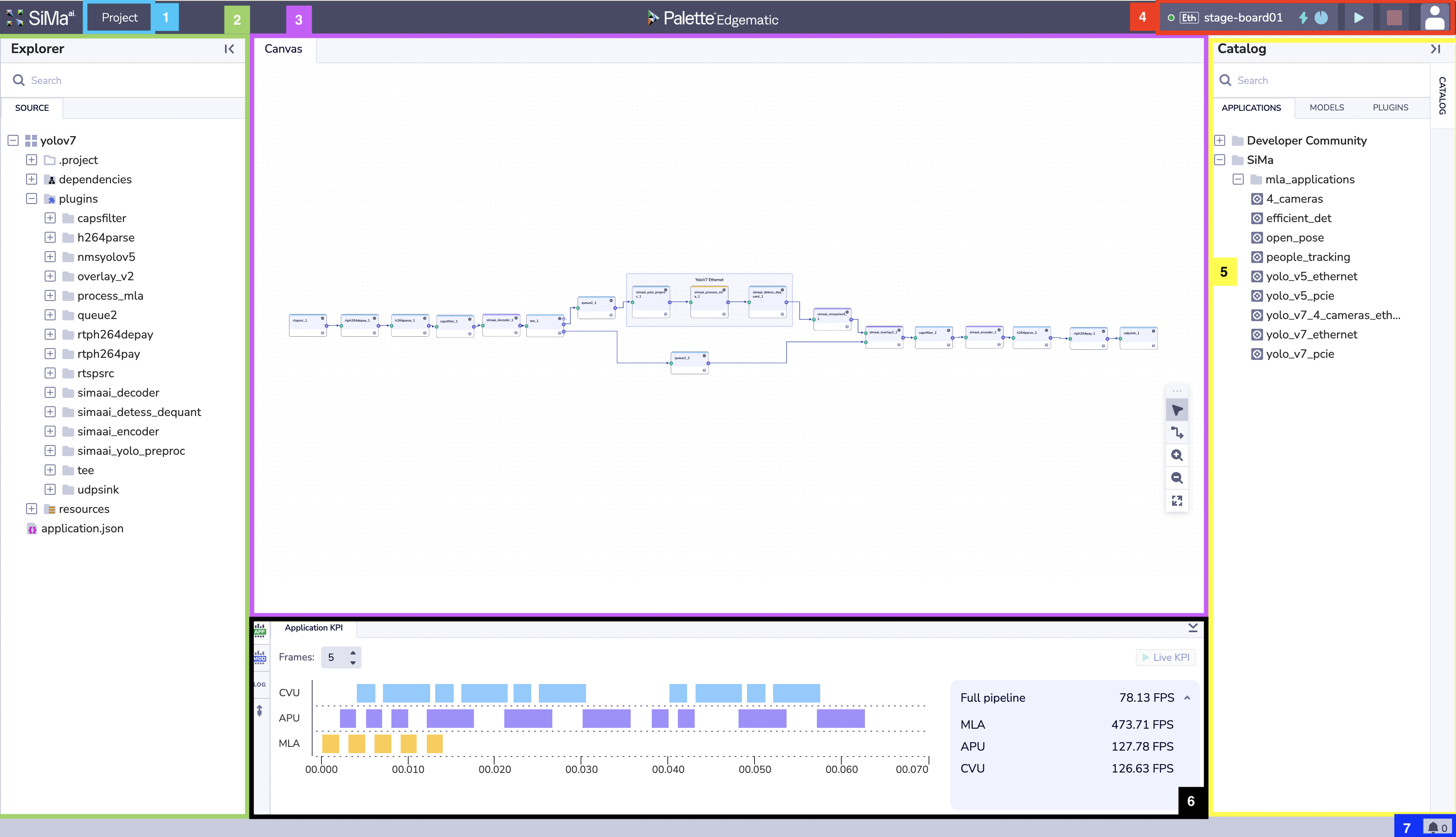Expand Developer Community catalog folder

click(1219, 140)
